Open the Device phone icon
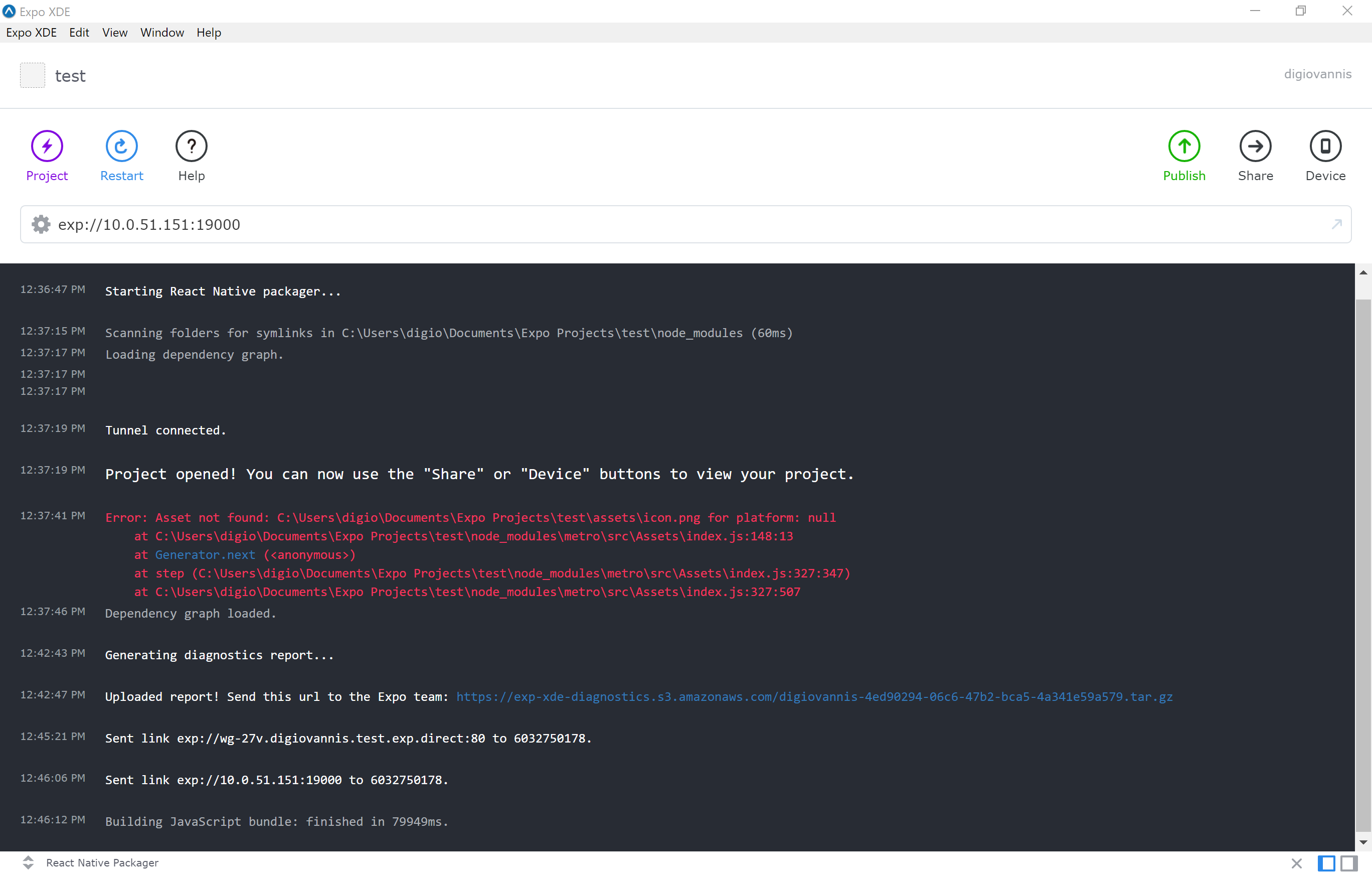Image resolution: width=1372 pixels, height=875 pixels. click(1325, 147)
